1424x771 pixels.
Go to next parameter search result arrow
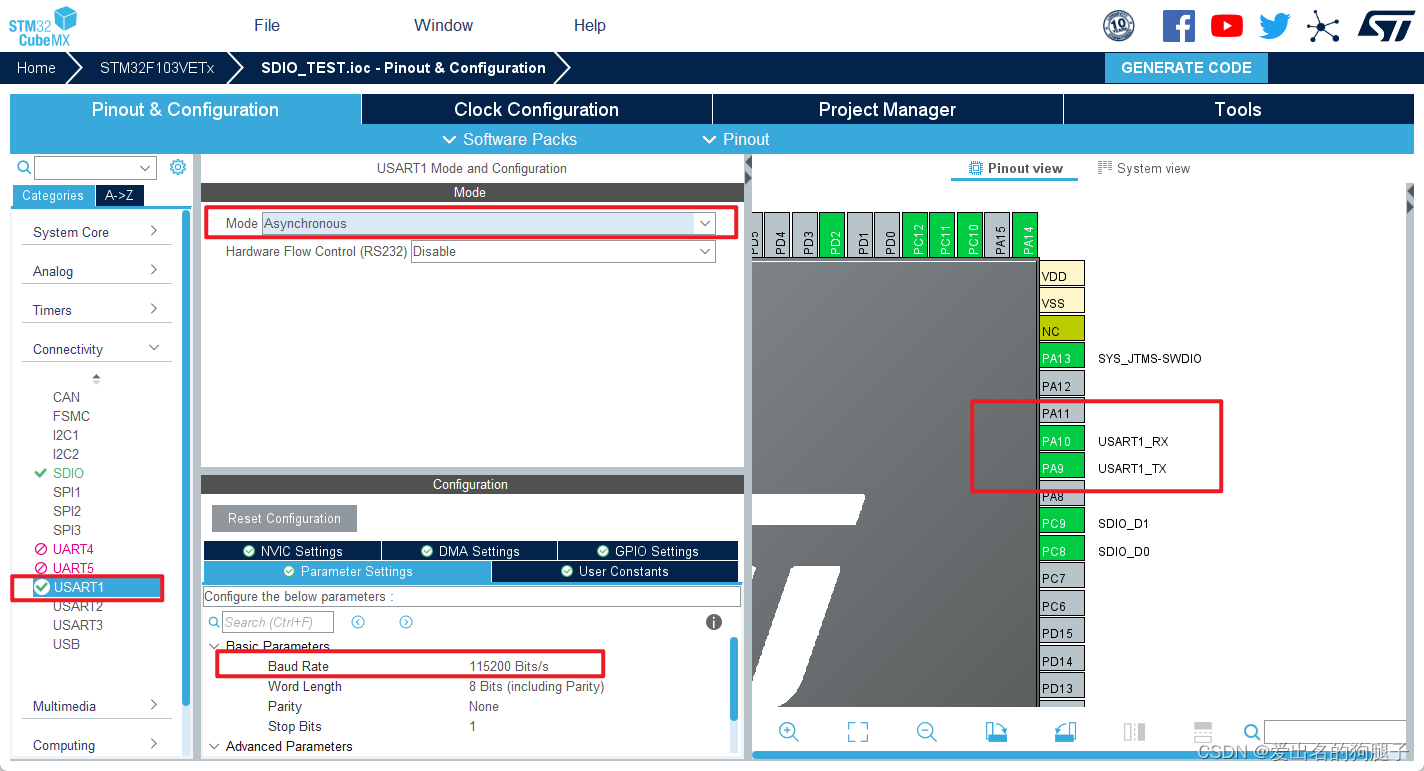(x=406, y=622)
